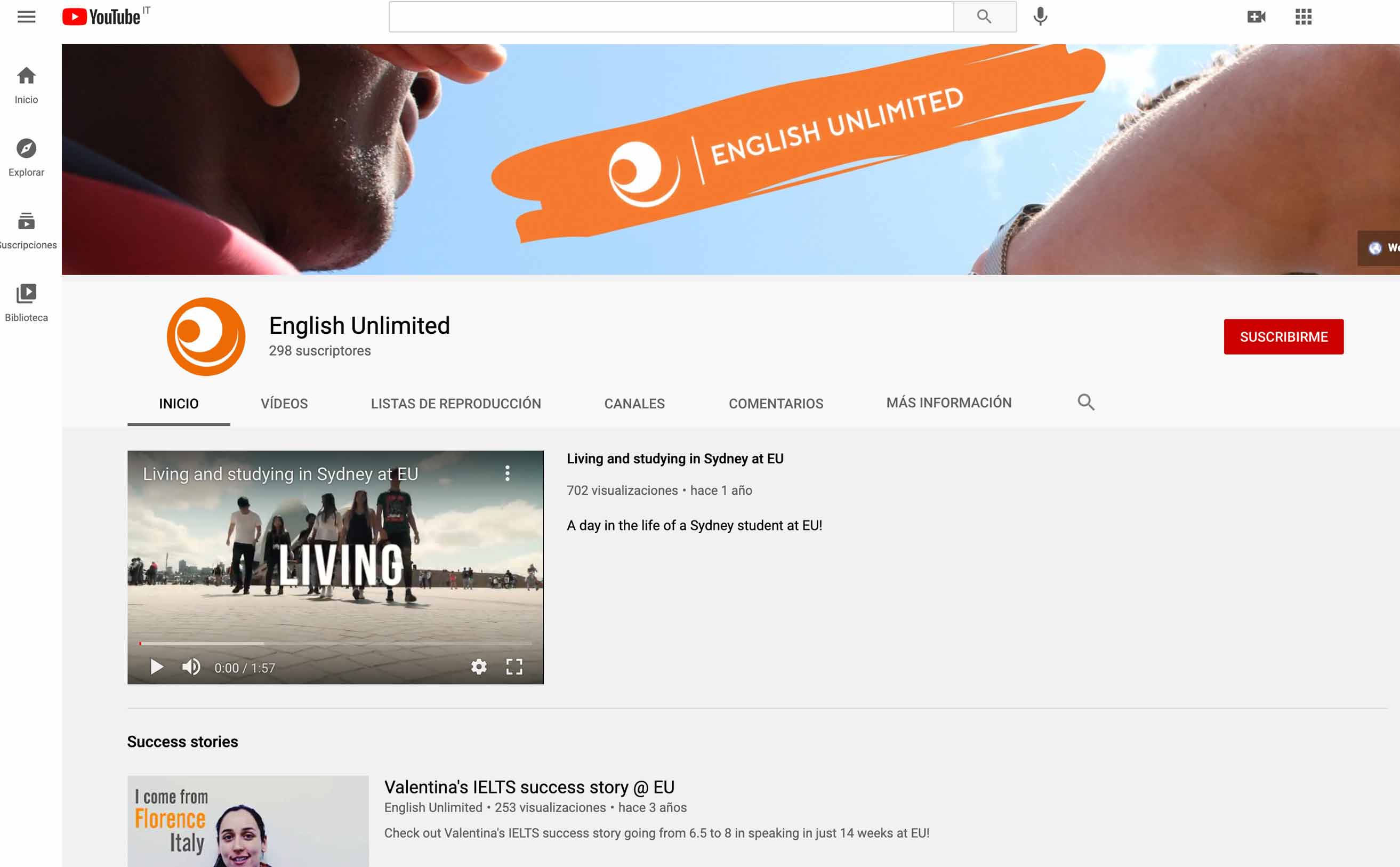The image size is (1400, 867).
Task: Select the INICIO tab
Action: click(179, 404)
